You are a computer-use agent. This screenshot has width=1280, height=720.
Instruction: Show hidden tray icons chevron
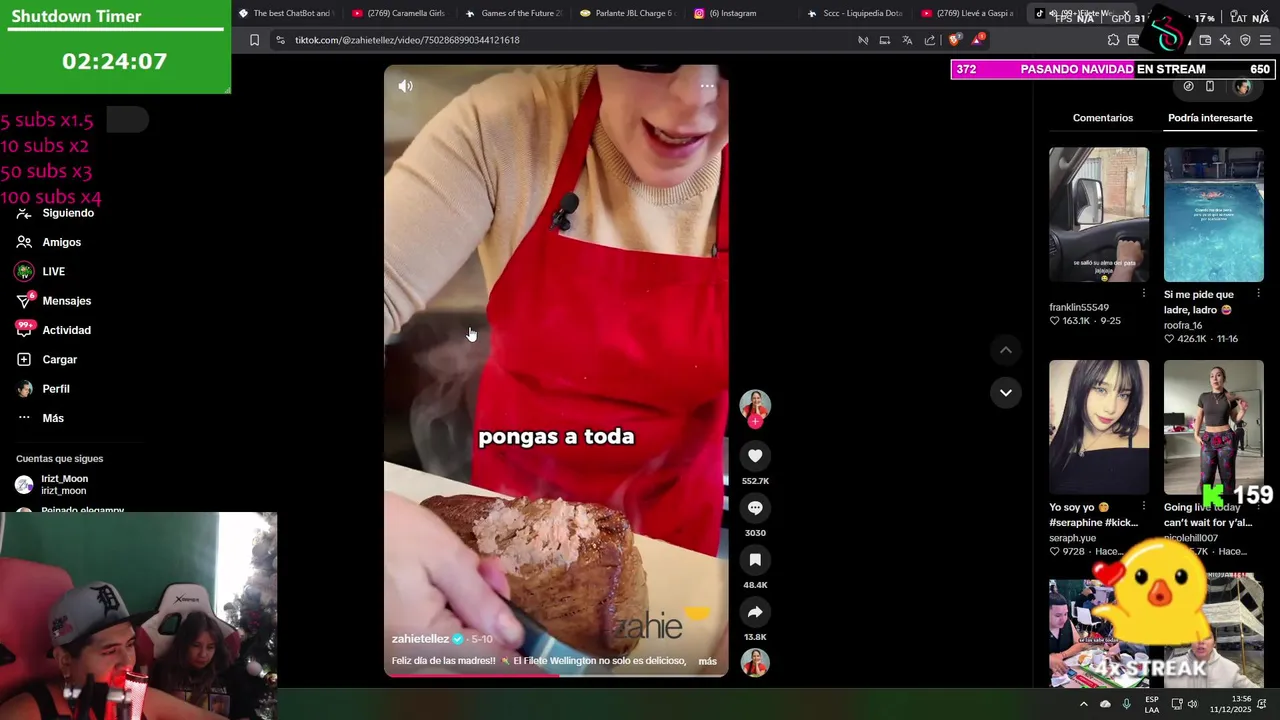tap(1083, 704)
